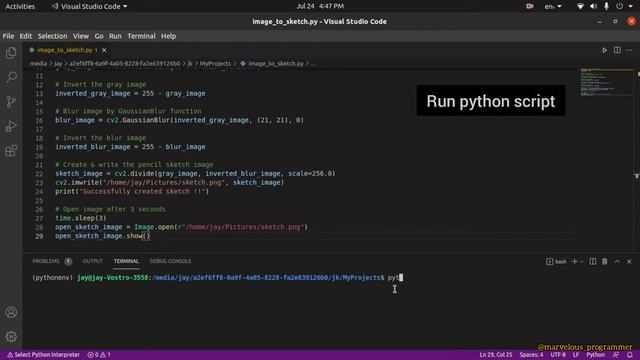Open the Run and Debug view

(11, 126)
